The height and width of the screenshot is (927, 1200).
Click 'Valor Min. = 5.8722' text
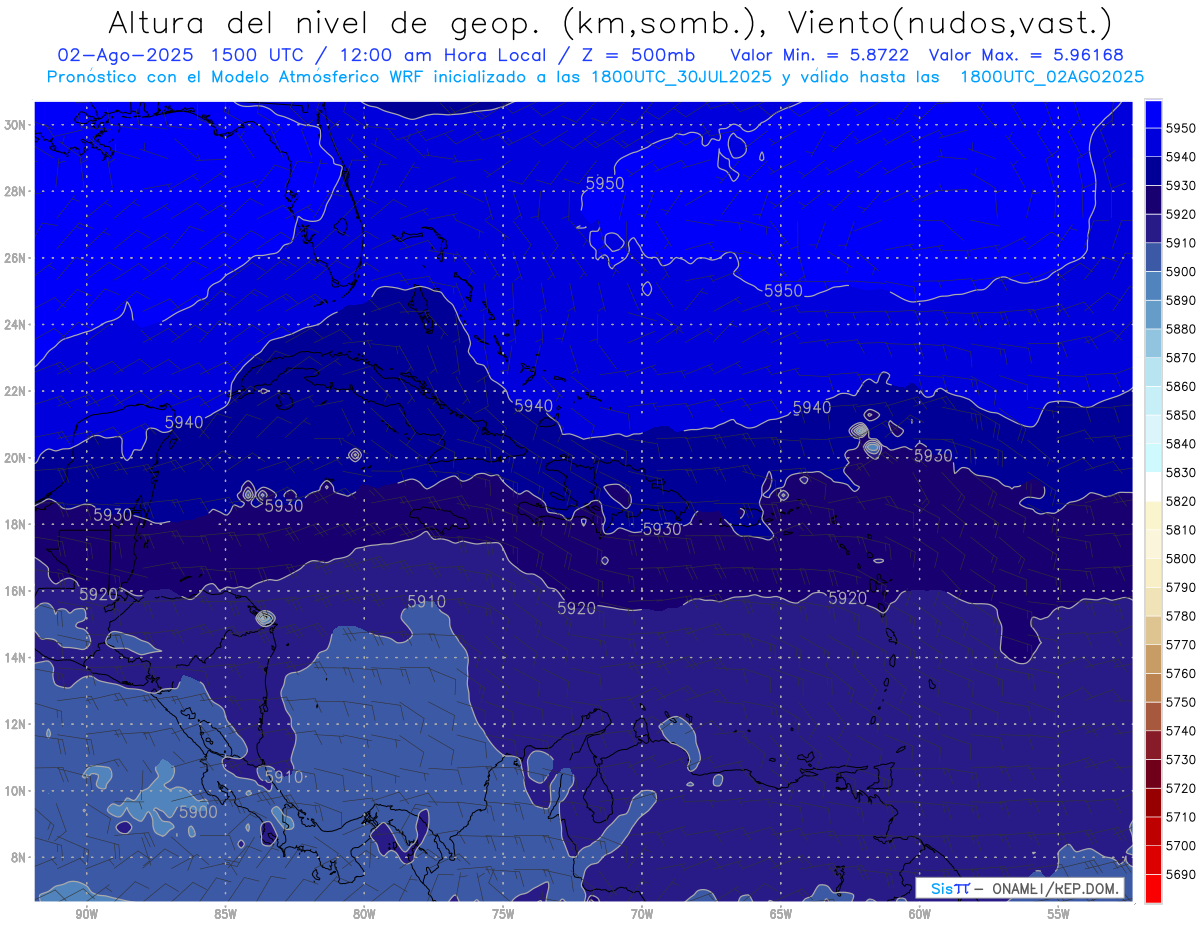819,55
